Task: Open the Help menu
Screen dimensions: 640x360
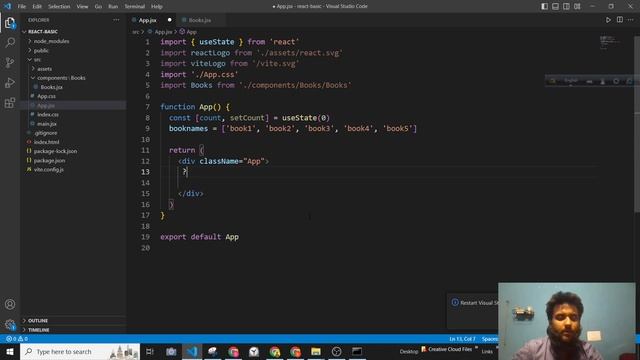Action: (x=156, y=6)
